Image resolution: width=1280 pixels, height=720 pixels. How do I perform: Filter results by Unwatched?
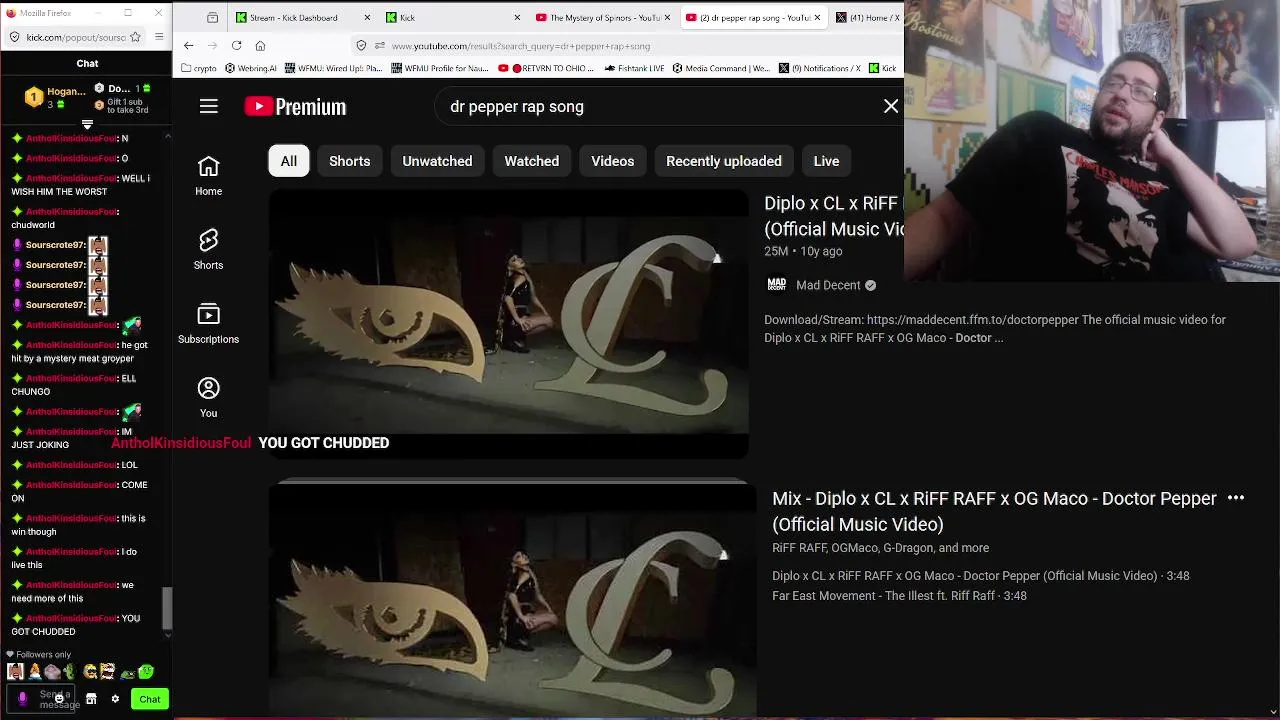coord(437,161)
